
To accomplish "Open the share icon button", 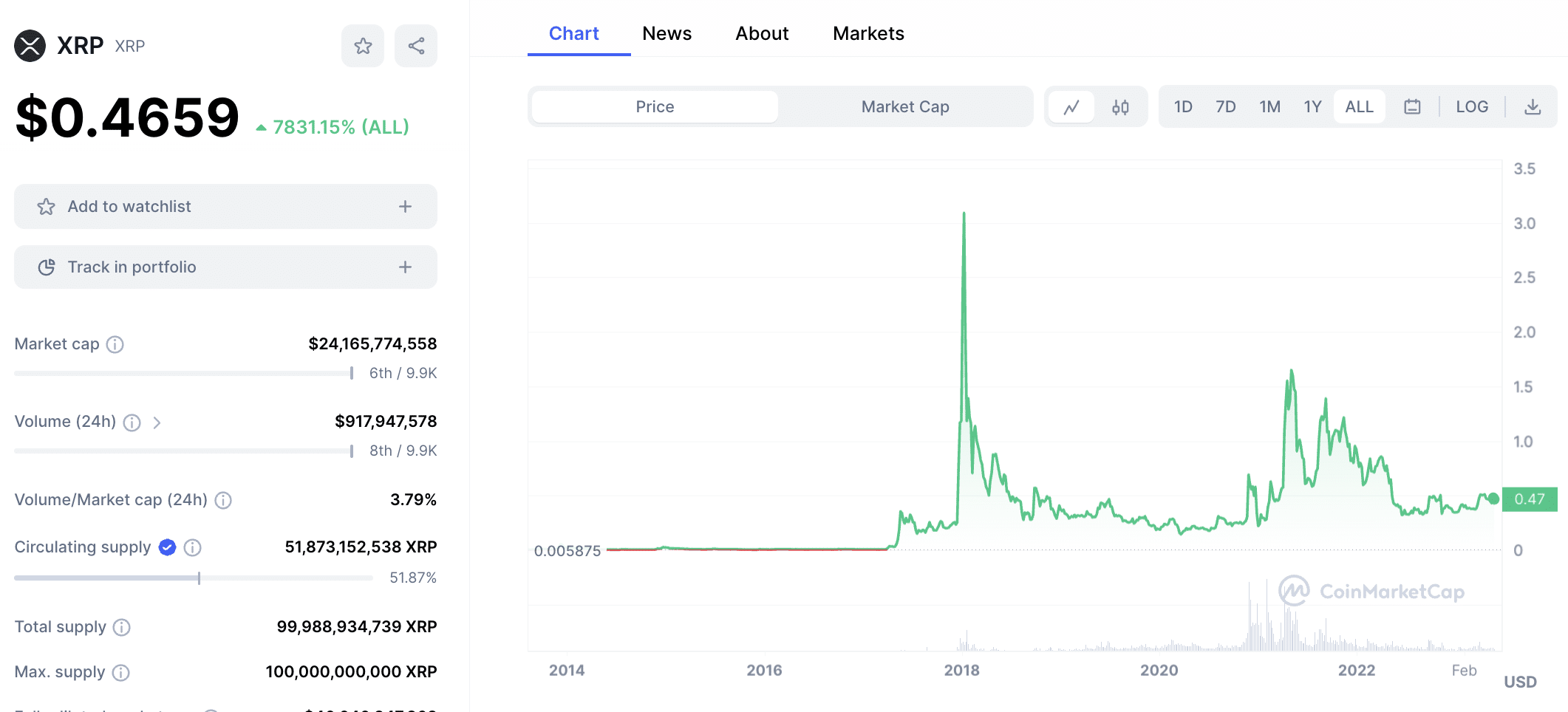I will [x=416, y=46].
